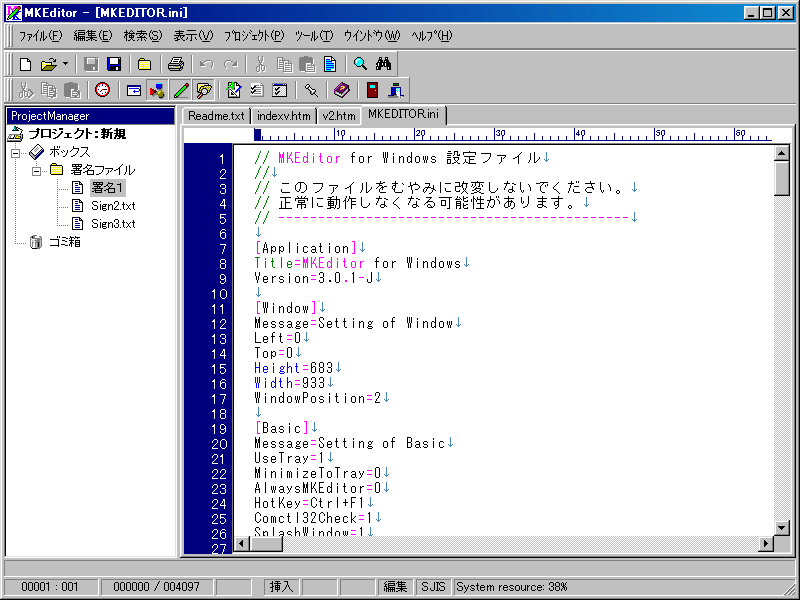Toggle the green pencil toolbar button
Screen dimensions: 800x600
(181, 91)
